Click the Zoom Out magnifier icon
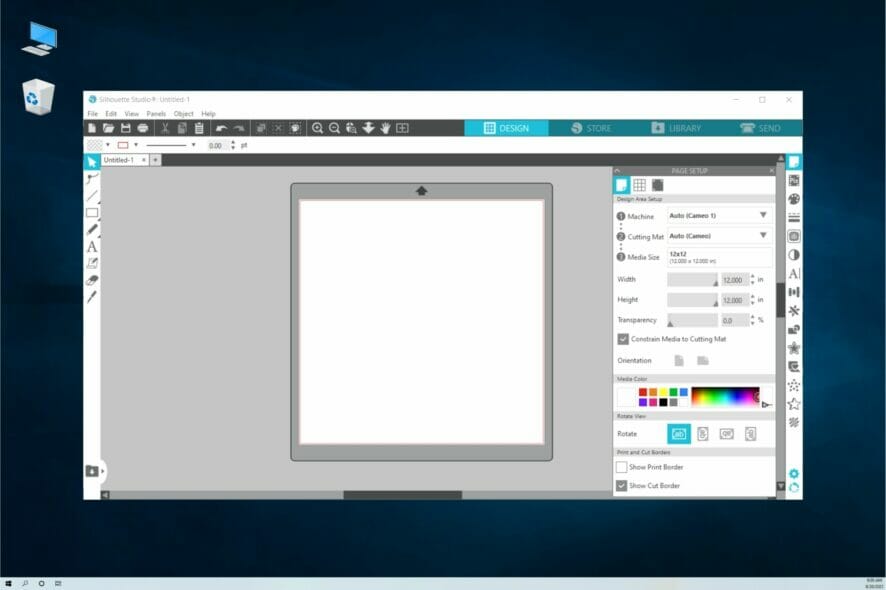886x590 pixels. point(335,128)
